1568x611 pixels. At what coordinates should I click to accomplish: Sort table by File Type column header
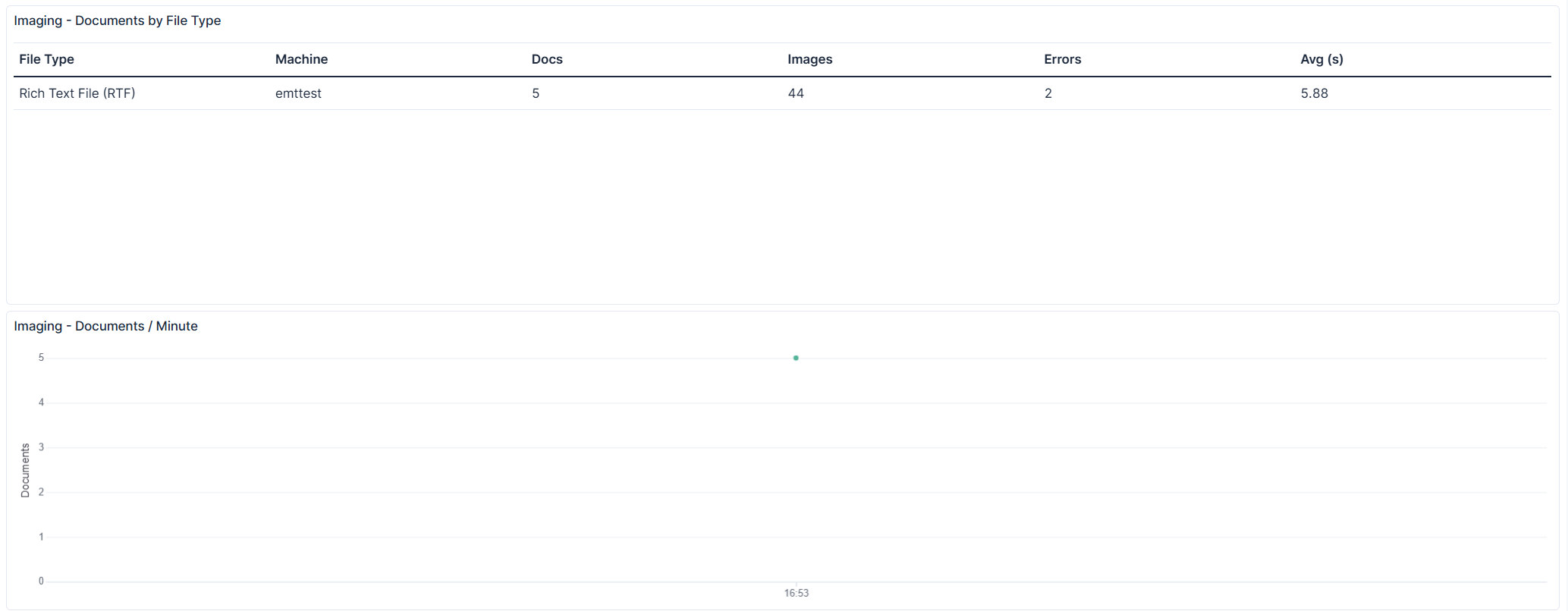coord(46,59)
